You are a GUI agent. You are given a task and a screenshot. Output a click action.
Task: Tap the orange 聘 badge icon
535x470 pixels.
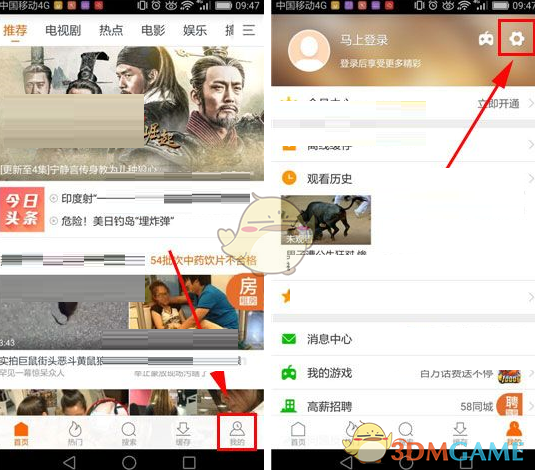pyautogui.click(x=509, y=404)
